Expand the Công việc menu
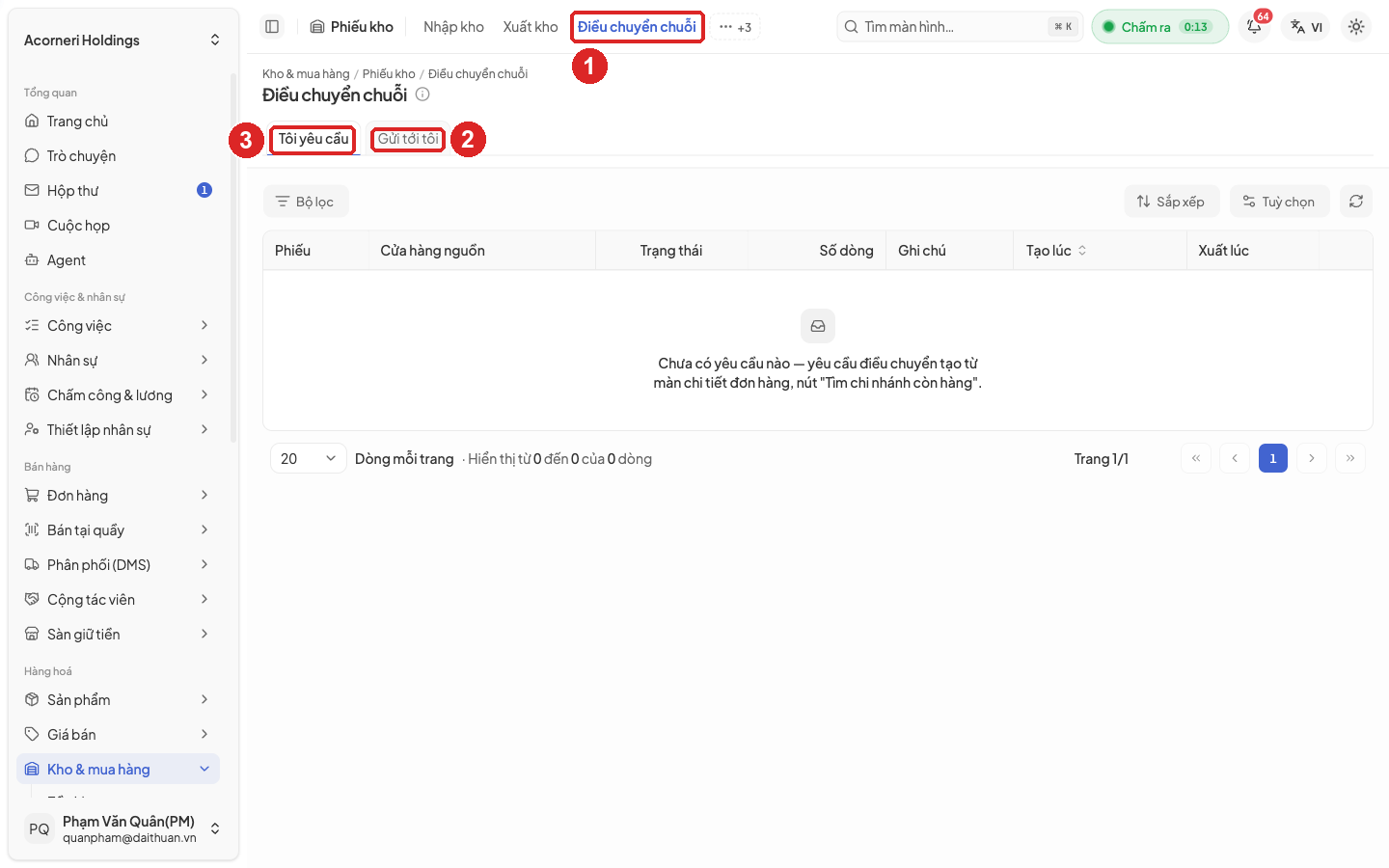Screen dimensions: 1389x868 (119, 326)
